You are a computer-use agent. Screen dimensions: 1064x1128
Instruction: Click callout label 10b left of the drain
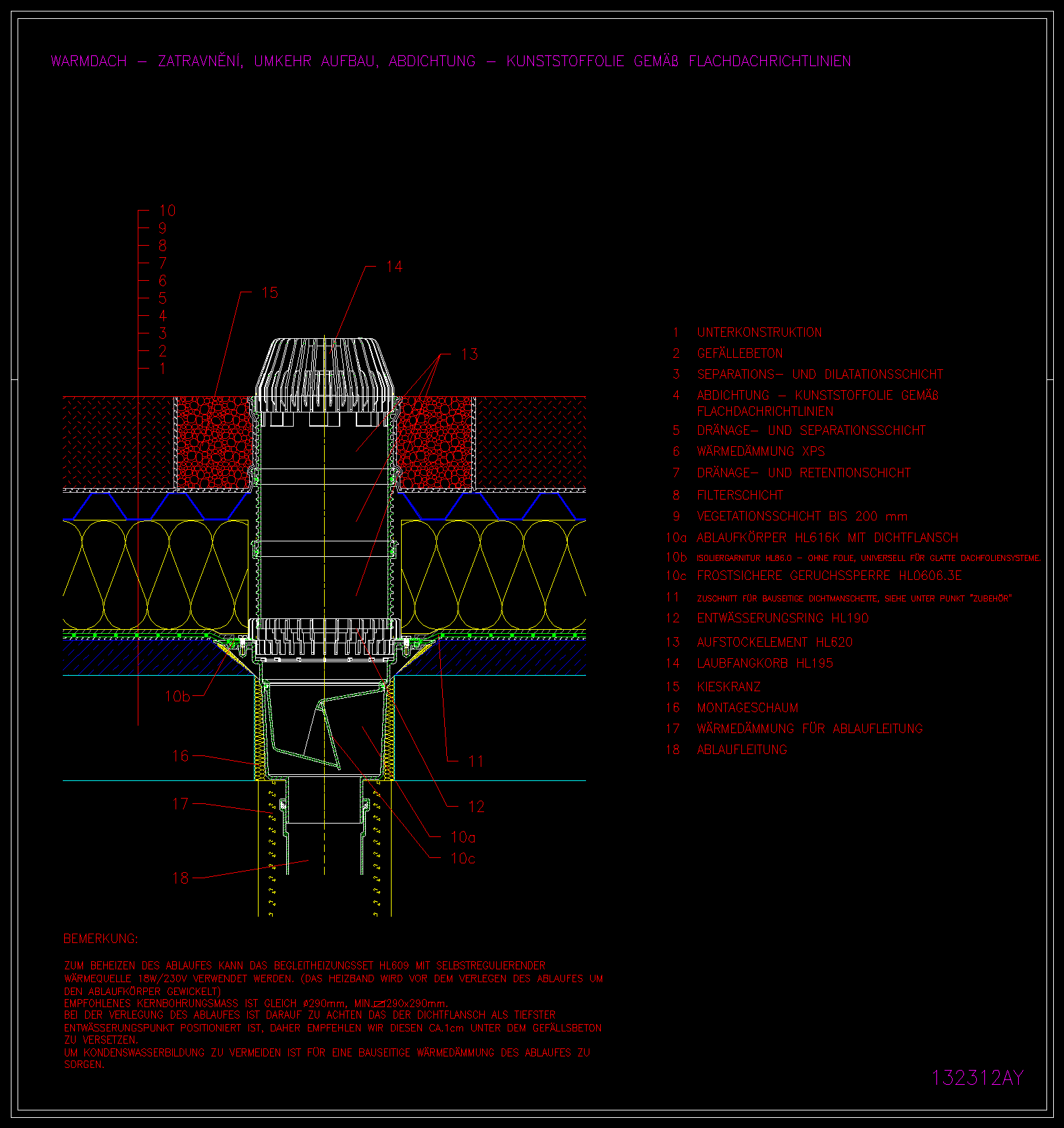[177, 696]
